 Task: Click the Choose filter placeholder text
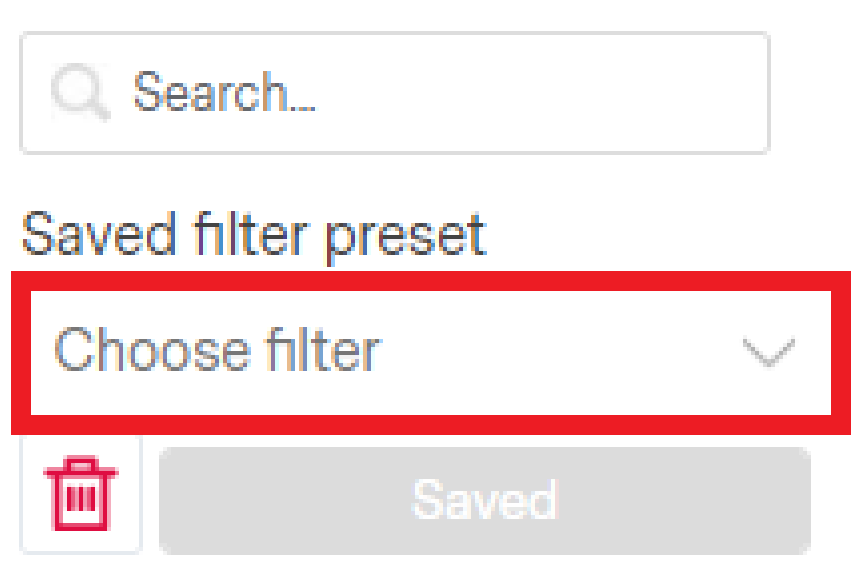[x=217, y=352]
